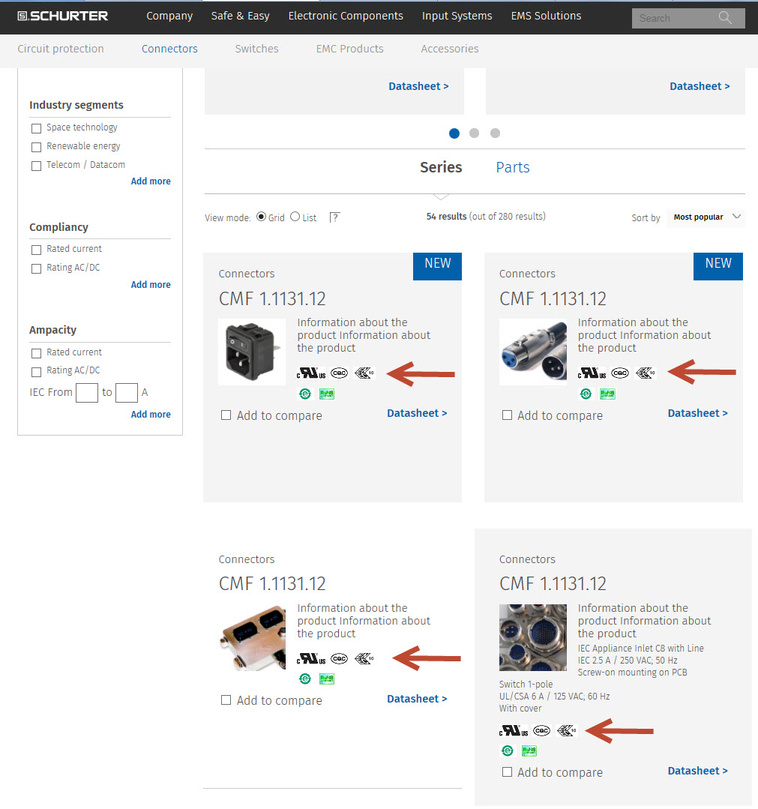
Task: Open Datasheet link of fourth product
Action: [698, 771]
